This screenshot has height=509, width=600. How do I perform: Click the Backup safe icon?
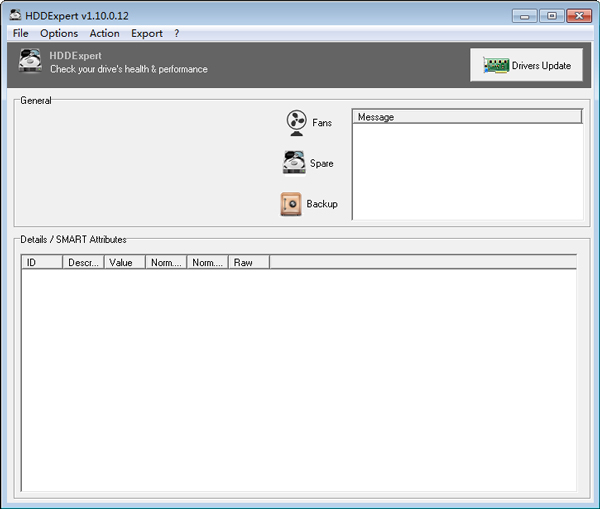coord(291,204)
